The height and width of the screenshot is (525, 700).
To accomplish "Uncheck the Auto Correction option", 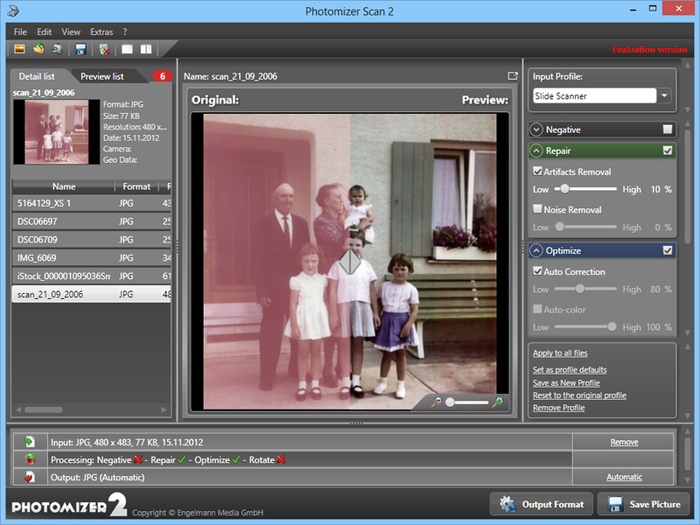I will (538, 272).
